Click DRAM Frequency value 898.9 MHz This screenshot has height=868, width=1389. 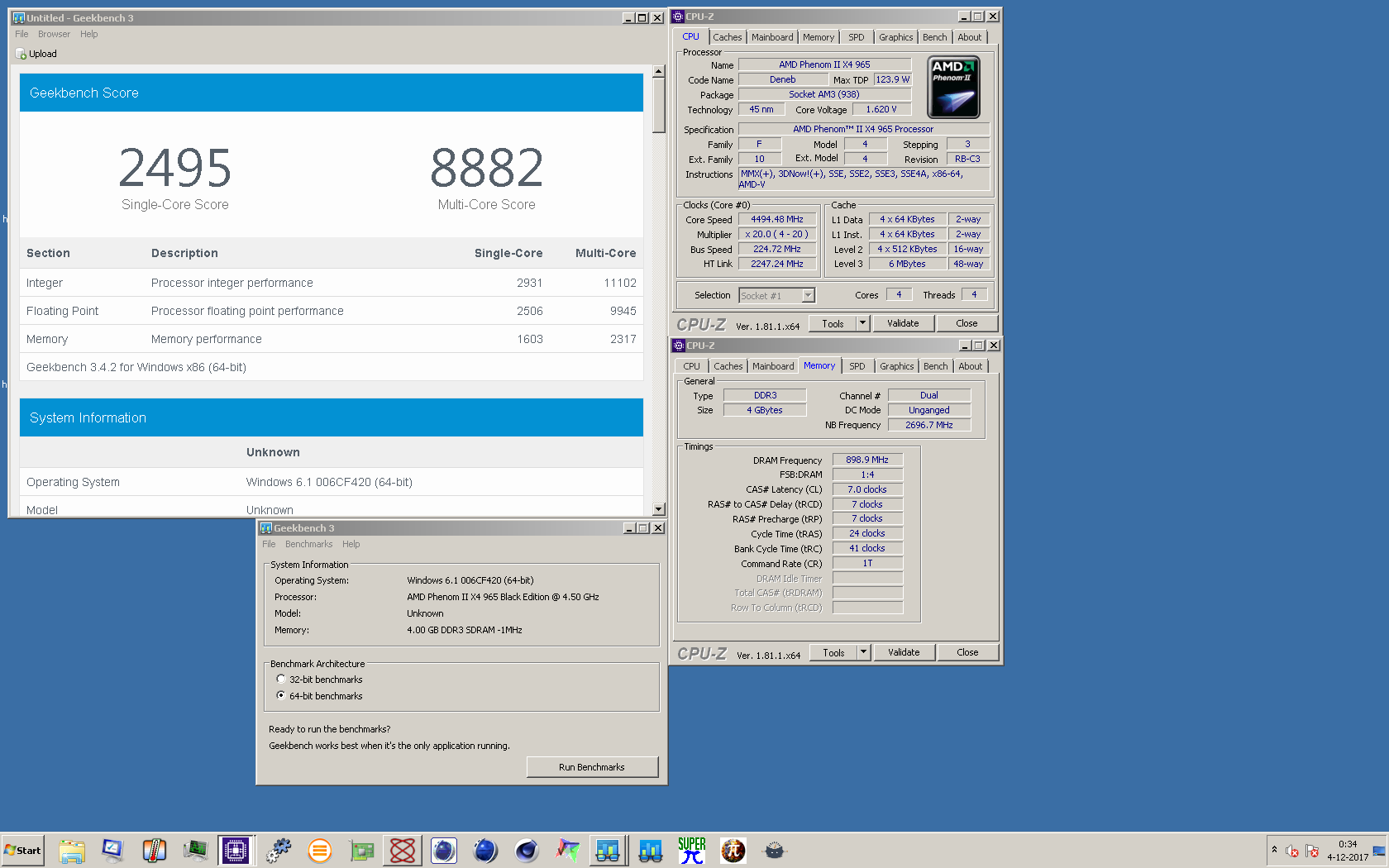867,460
